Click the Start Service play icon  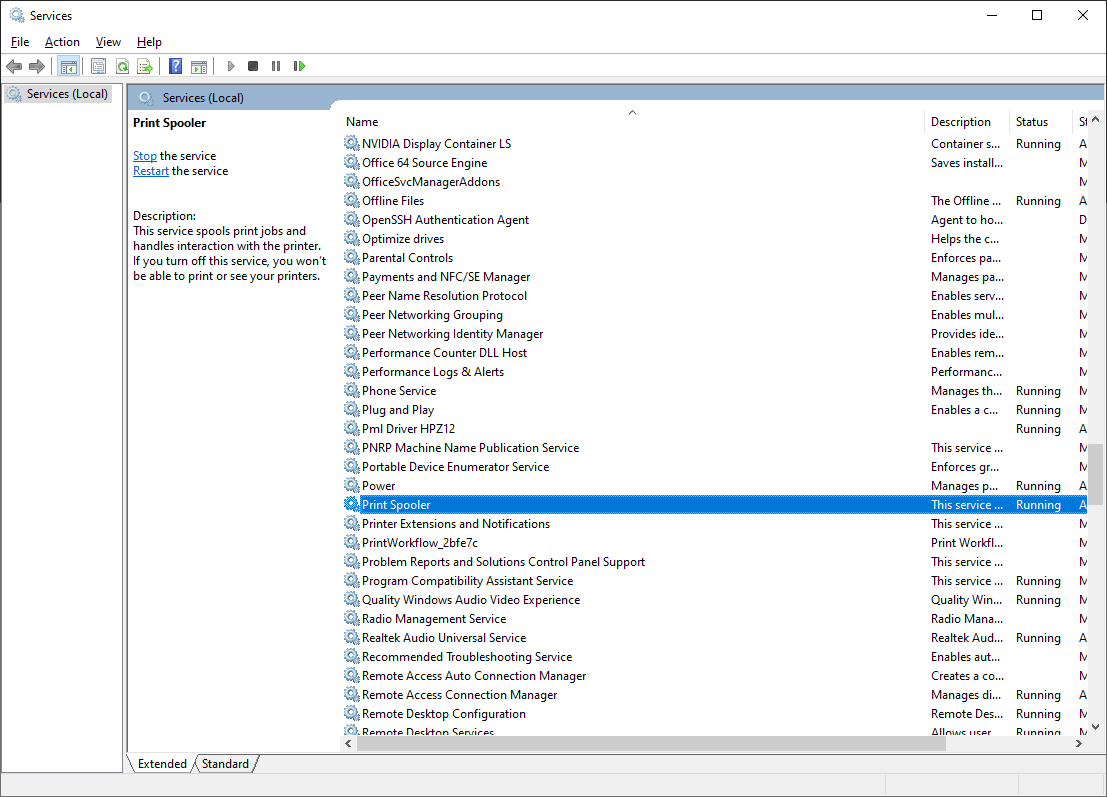(231, 66)
